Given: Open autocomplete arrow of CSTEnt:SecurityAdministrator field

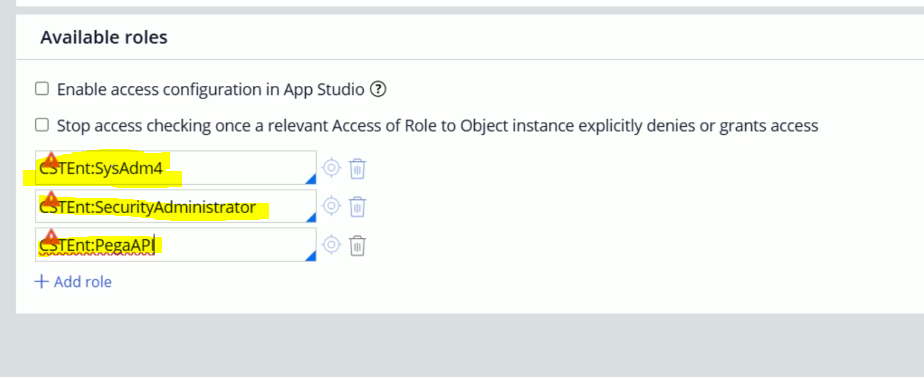Looking at the screenshot, I should (x=311, y=217).
